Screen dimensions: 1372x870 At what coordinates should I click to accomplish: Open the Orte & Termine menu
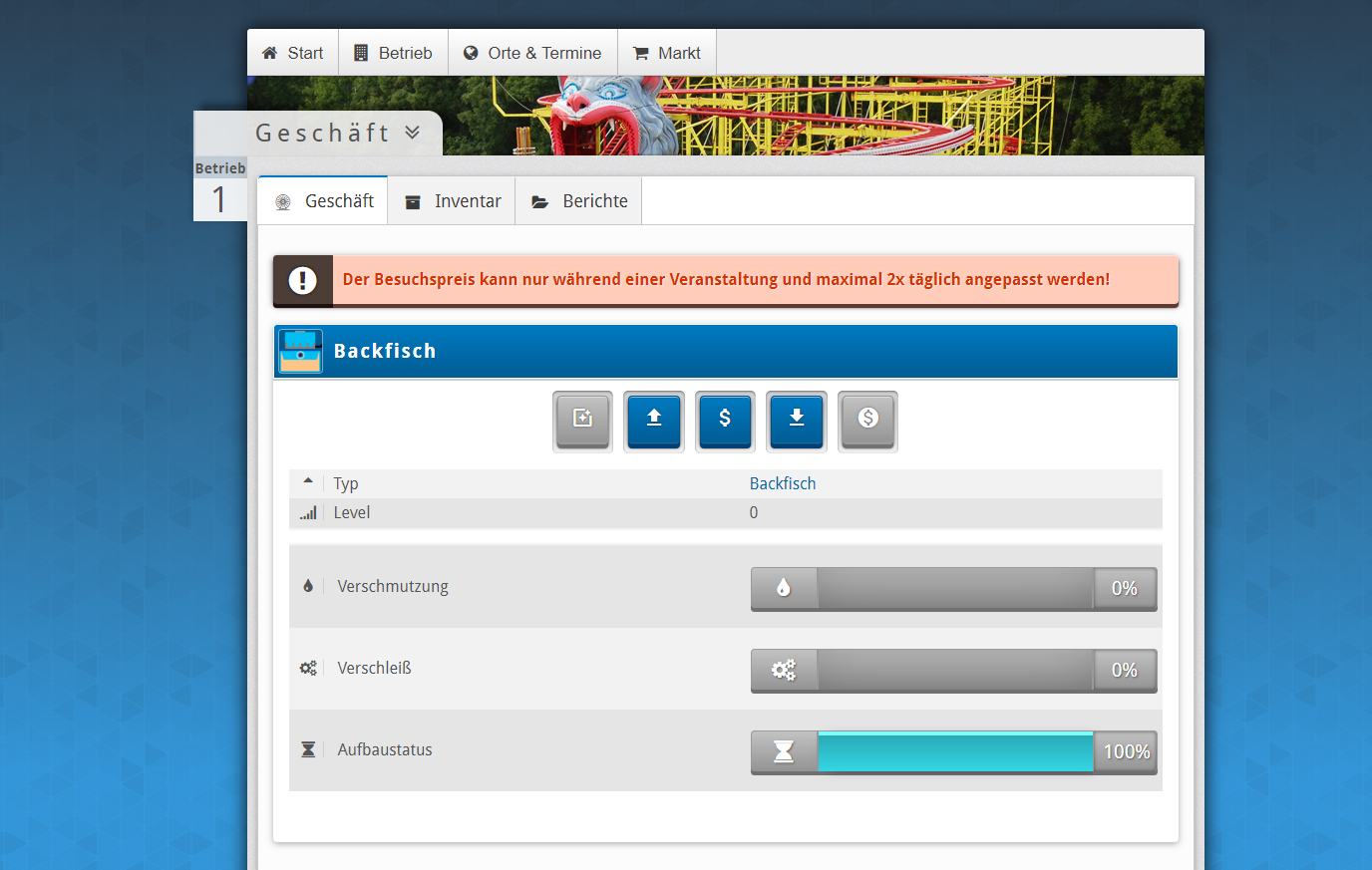click(x=532, y=53)
